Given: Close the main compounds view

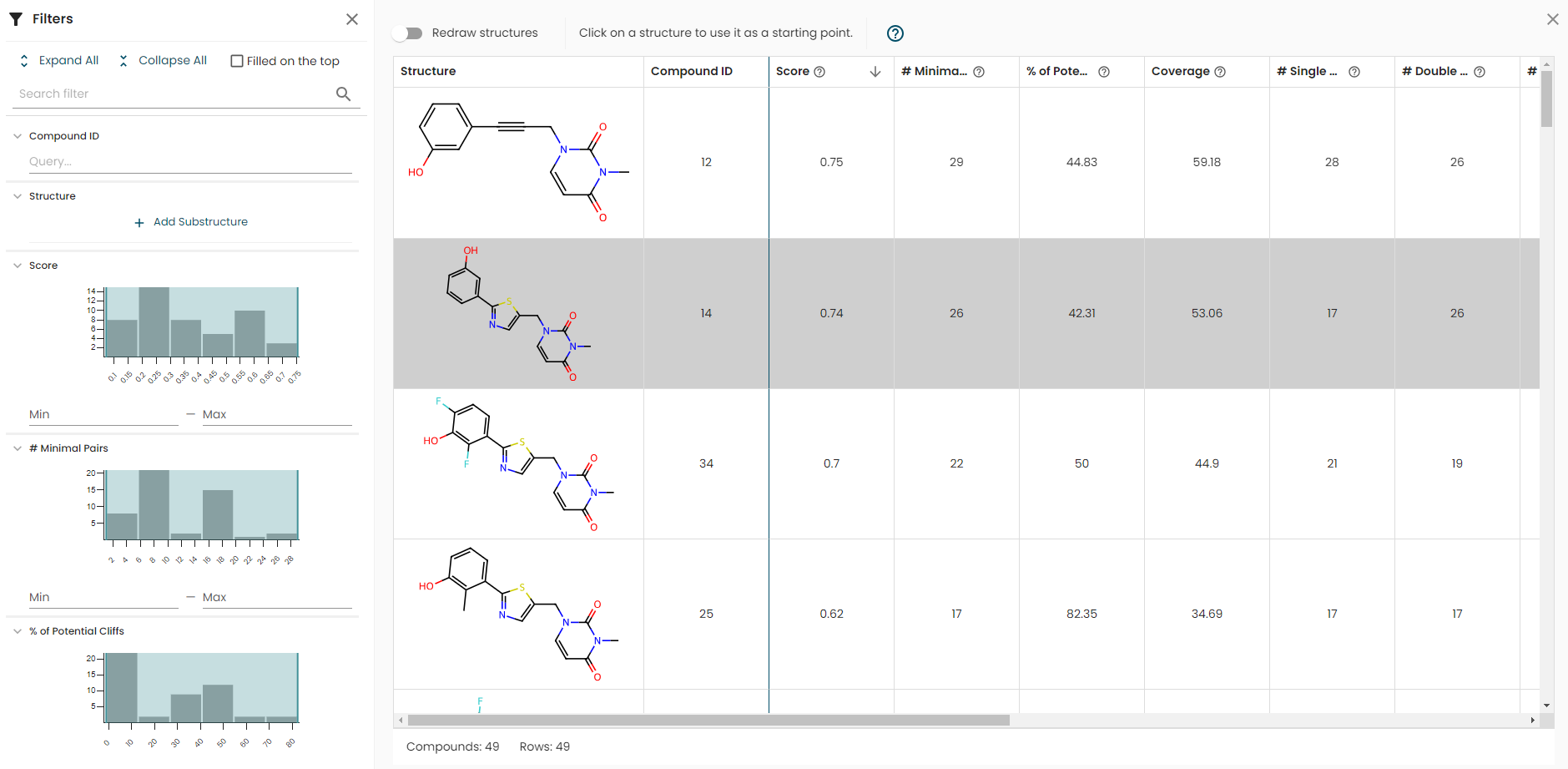Looking at the screenshot, I should tap(1552, 19).
